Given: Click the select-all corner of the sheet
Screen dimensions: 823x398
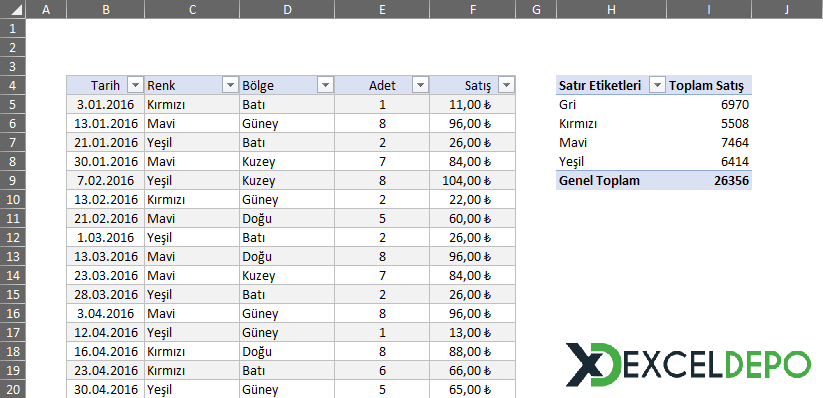Looking at the screenshot, I should [13, 9].
